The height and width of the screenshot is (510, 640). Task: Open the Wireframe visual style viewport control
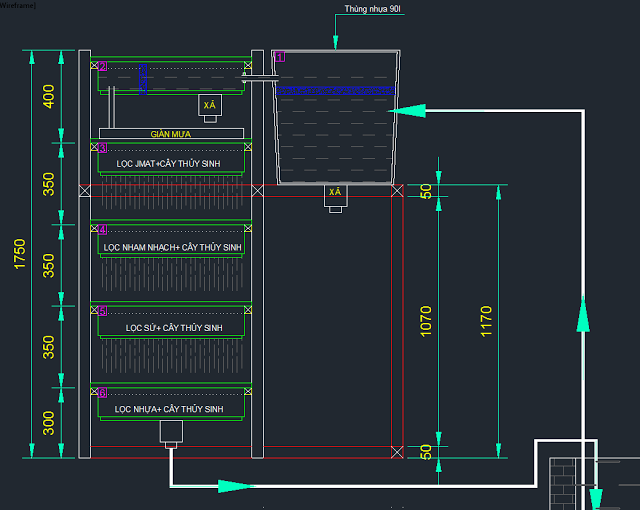click(x=18, y=5)
